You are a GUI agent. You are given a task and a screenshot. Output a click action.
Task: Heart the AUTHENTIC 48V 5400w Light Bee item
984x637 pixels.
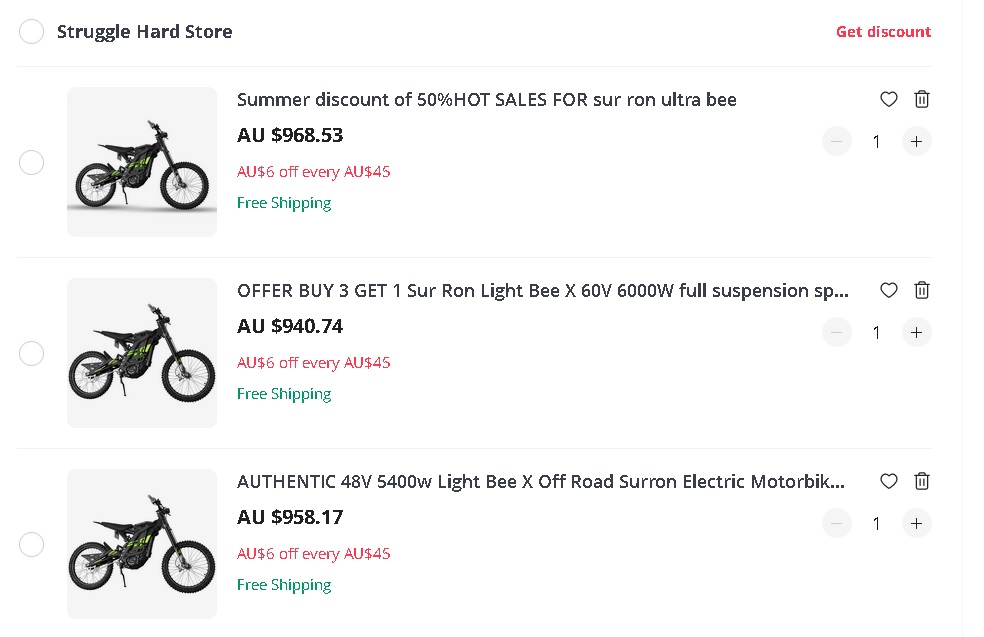888,481
